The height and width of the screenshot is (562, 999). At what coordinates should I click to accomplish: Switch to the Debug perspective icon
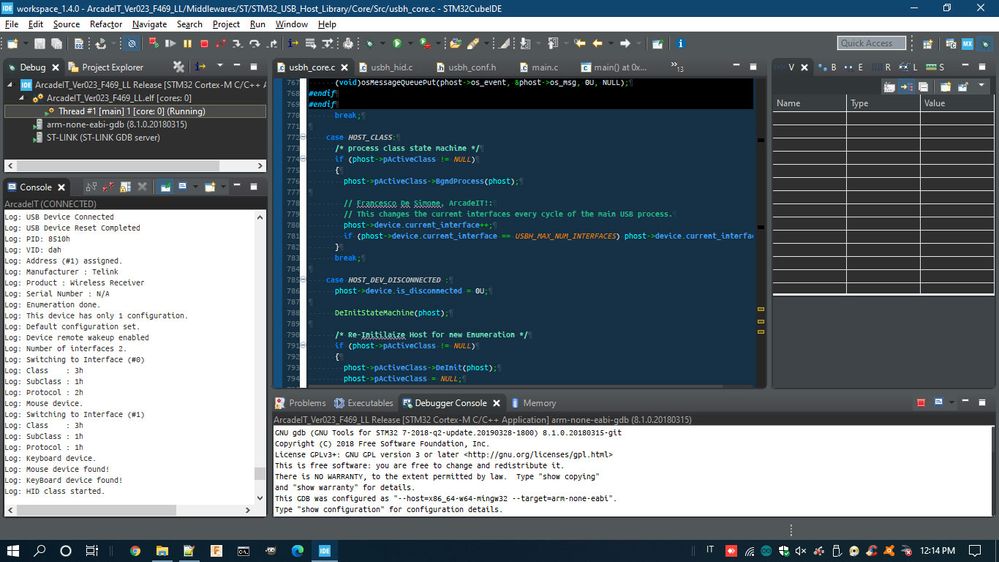click(x=985, y=43)
